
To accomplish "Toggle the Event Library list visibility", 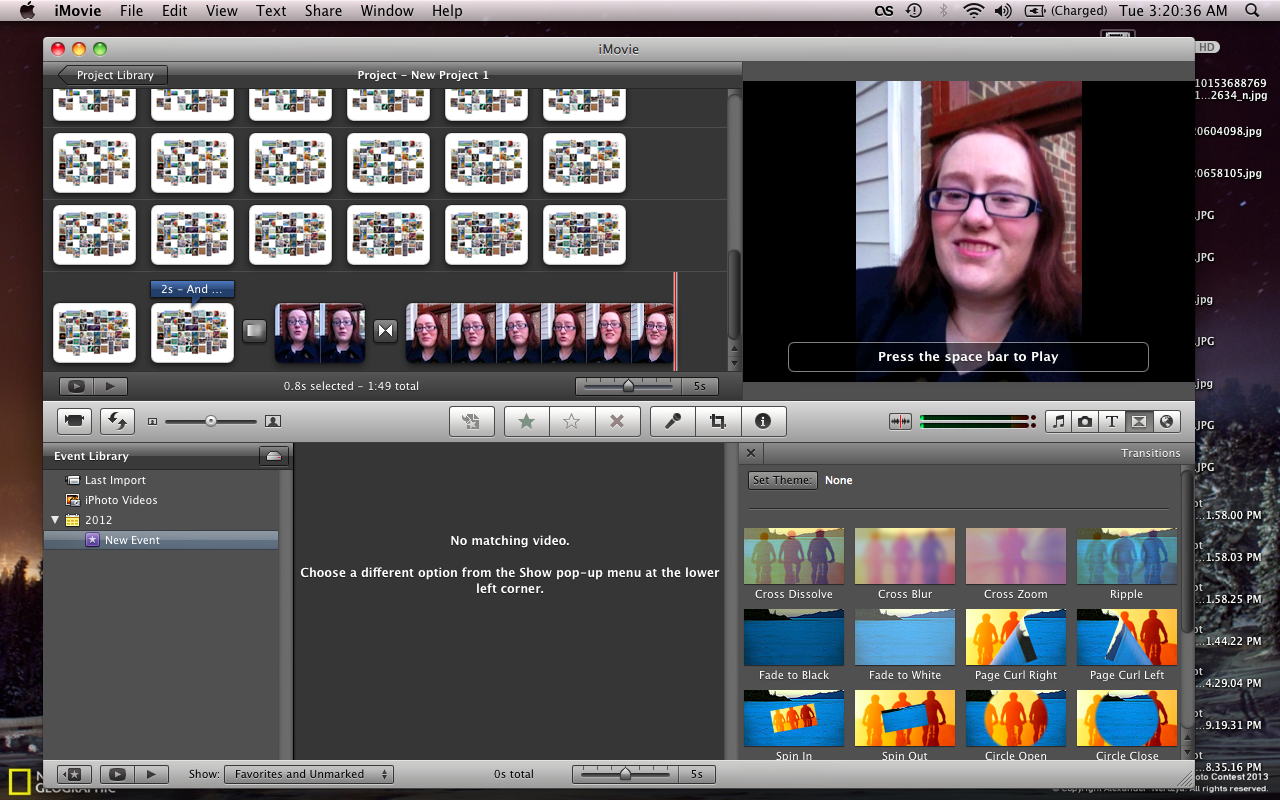I will [x=74, y=774].
